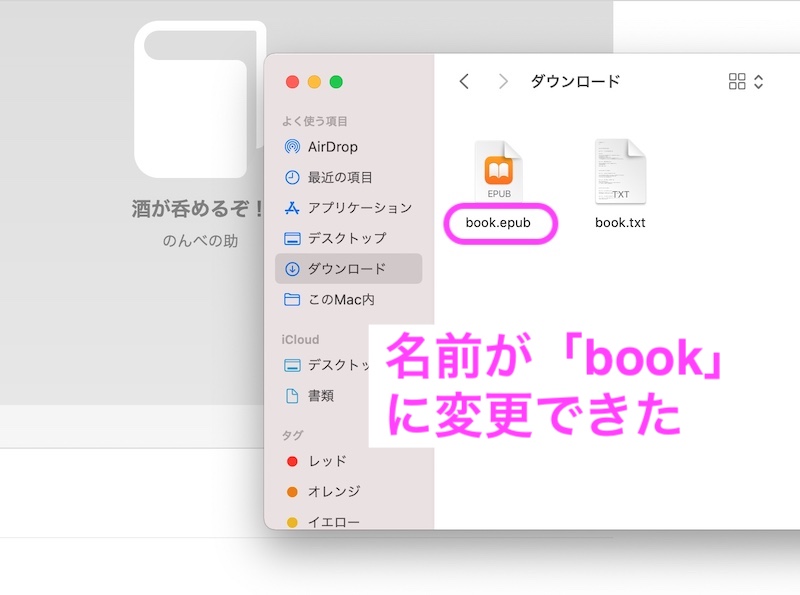Click the author name のんべの助
The width and height of the screenshot is (800, 595).
pyautogui.click(x=200, y=241)
